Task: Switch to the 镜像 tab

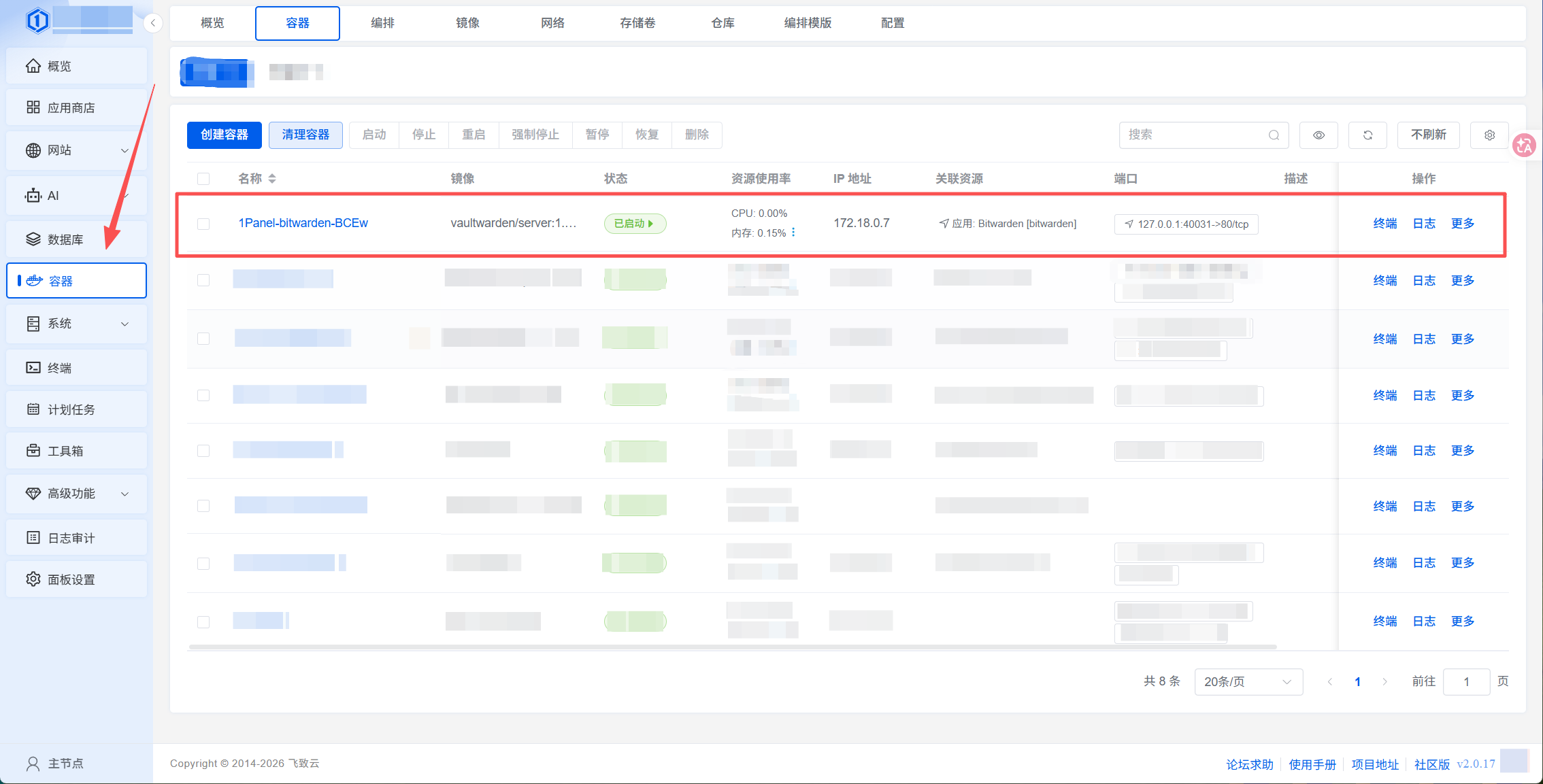Action: [467, 23]
